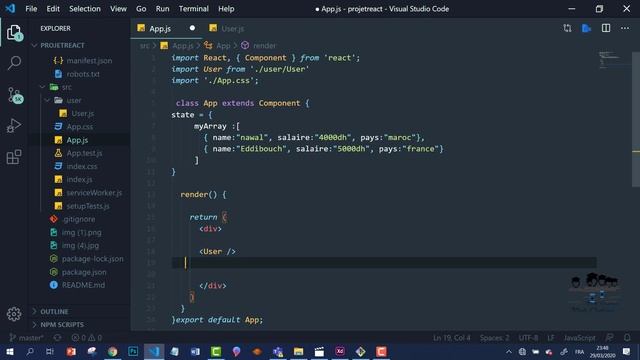Change indentation via Spaces: 2
640x360 pixels.
pos(494,338)
